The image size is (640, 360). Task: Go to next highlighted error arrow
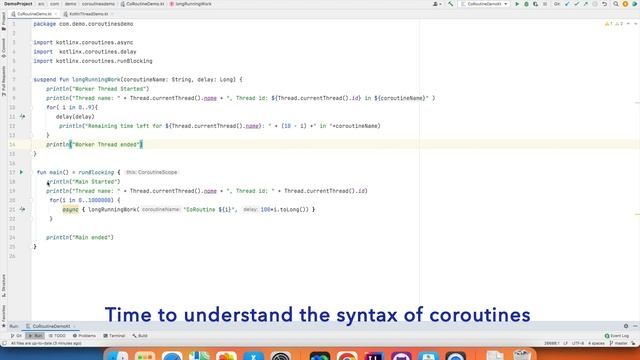click(x=636, y=24)
